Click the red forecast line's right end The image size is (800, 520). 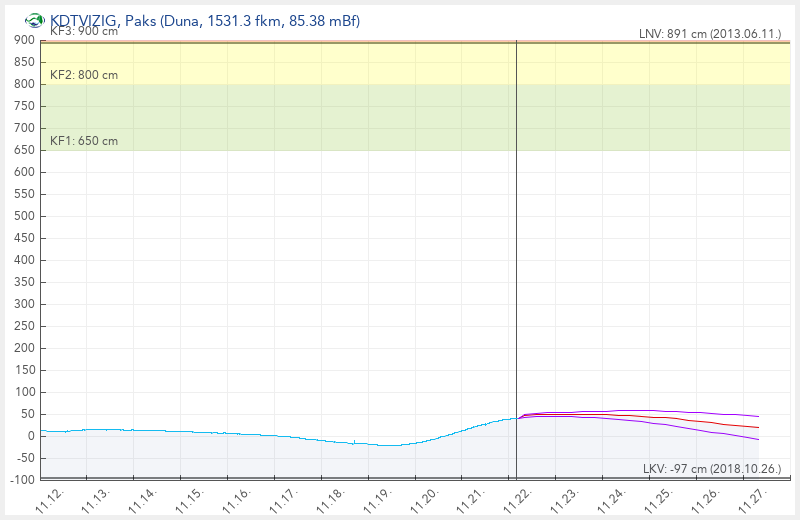pyautogui.click(x=759, y=428)
